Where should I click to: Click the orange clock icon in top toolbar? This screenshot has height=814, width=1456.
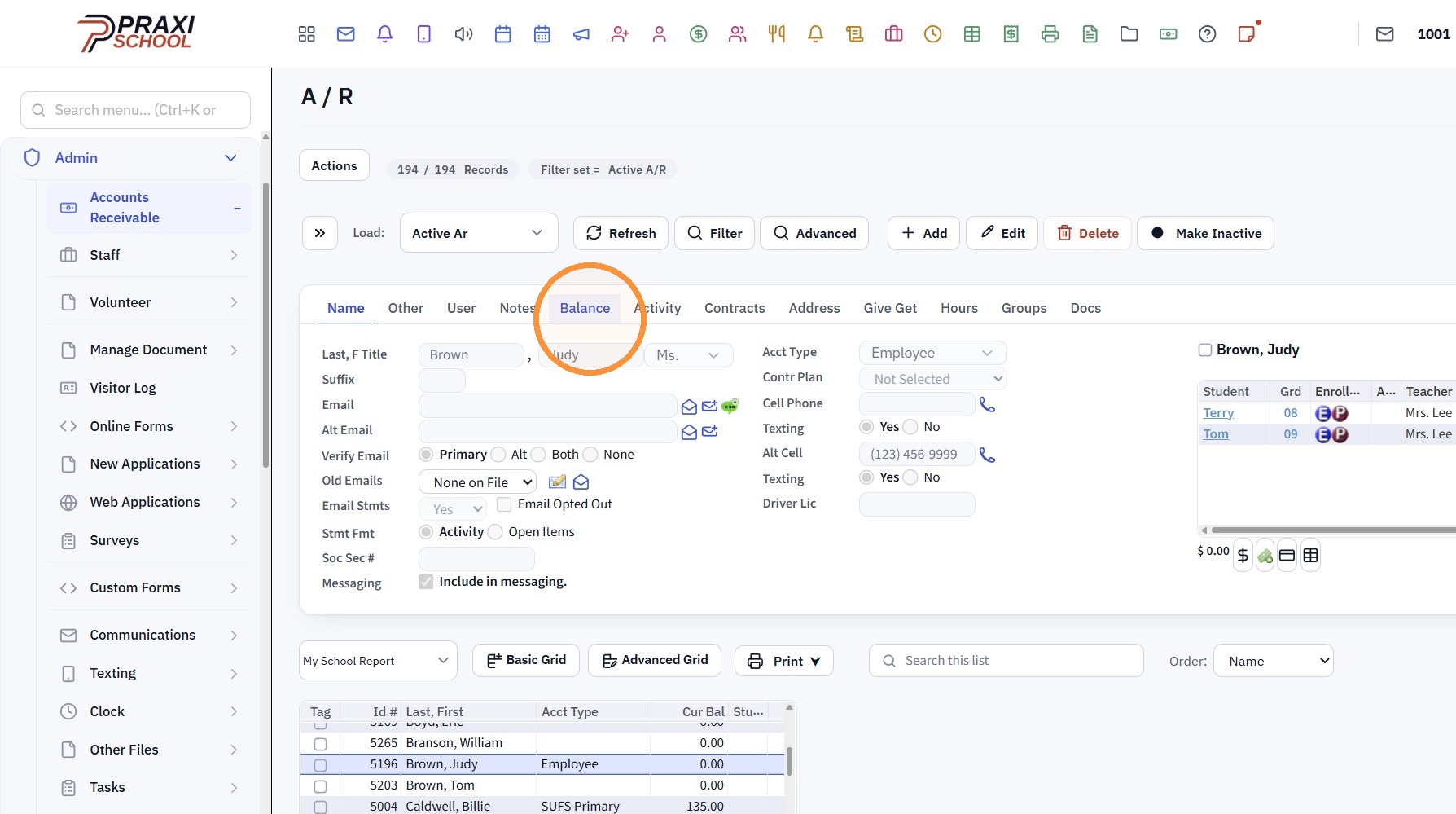[932, 34]
